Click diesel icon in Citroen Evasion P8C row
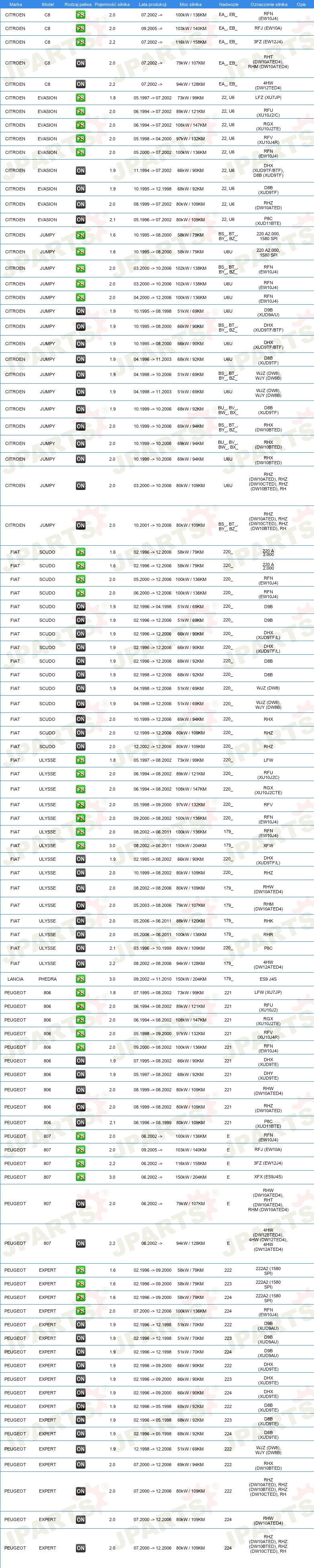The image size is (314, 1568). pyautogui.click(x=80, y=220)
